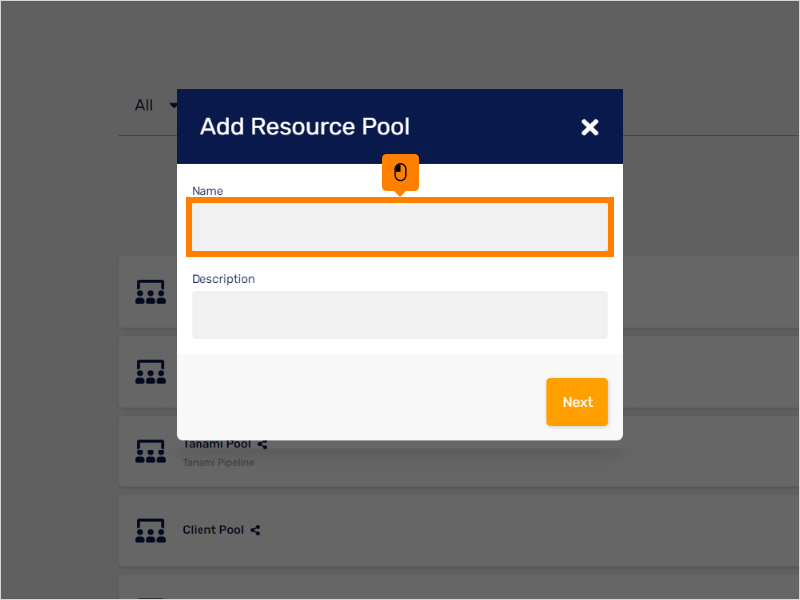Select the Client Pool link

coord(213,530)
